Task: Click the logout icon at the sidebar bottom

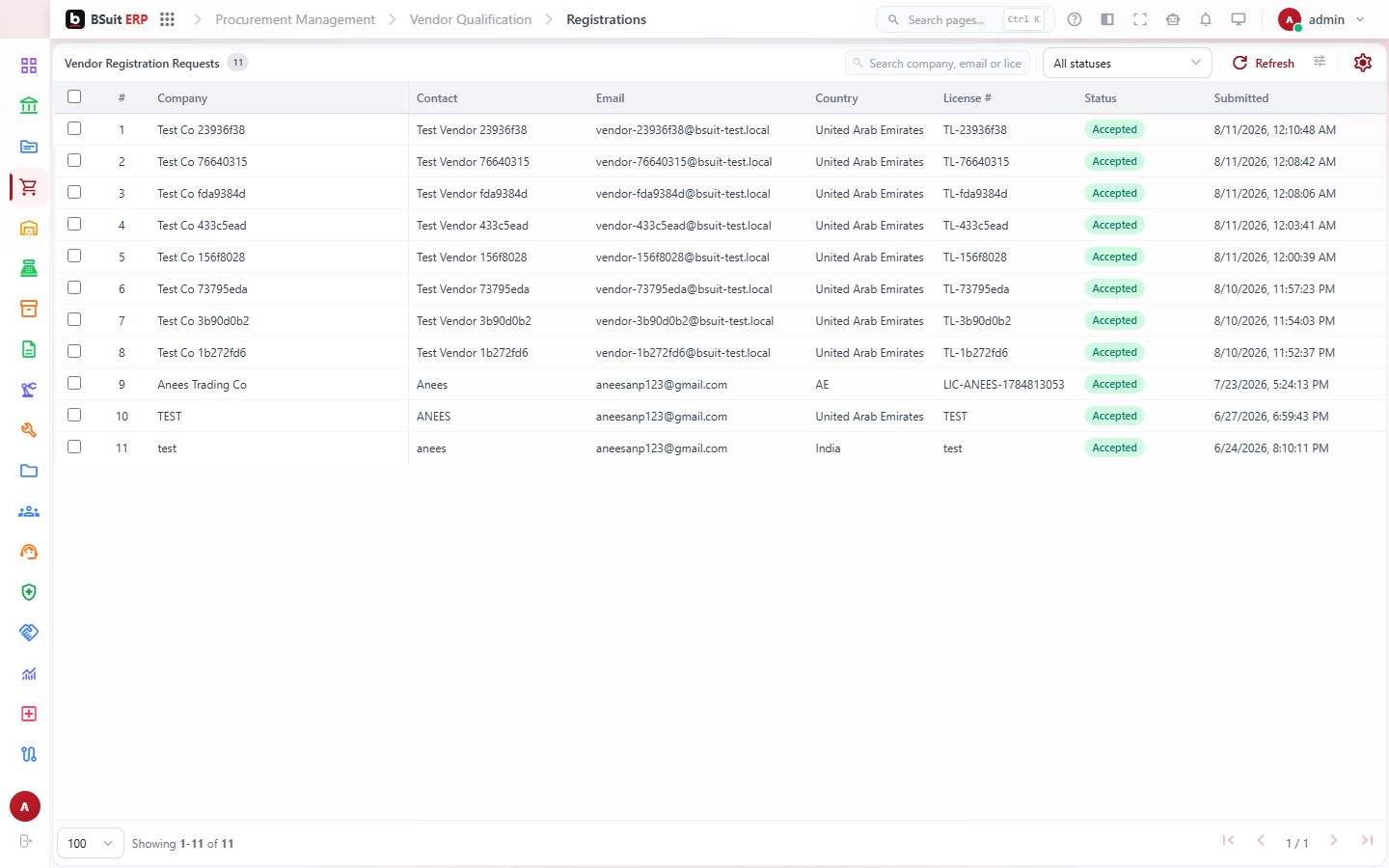Action: [x=26, y=841]
